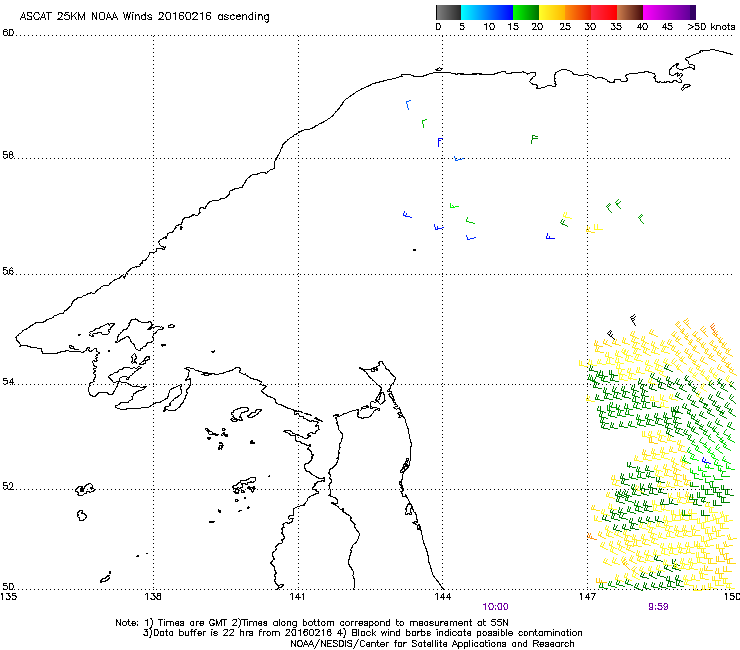Click the chart title 'ASCAT 25KM NOAA Winds 20160216 ascending'
Viewport: 740px width, 650px height.
pyautogui.click(x=144, y=17)
